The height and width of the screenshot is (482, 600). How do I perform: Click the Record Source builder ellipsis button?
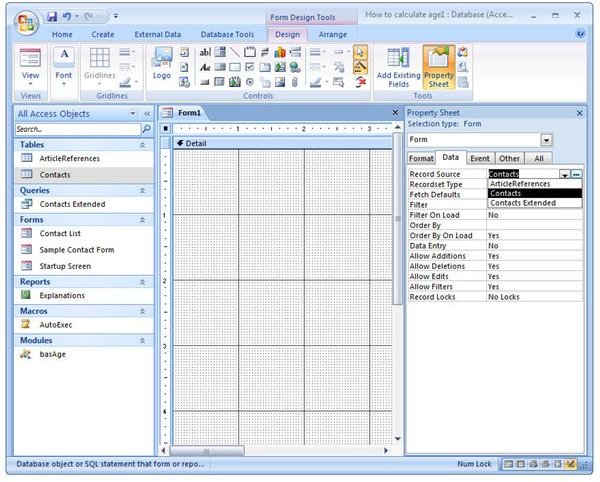tap(577, 174)
